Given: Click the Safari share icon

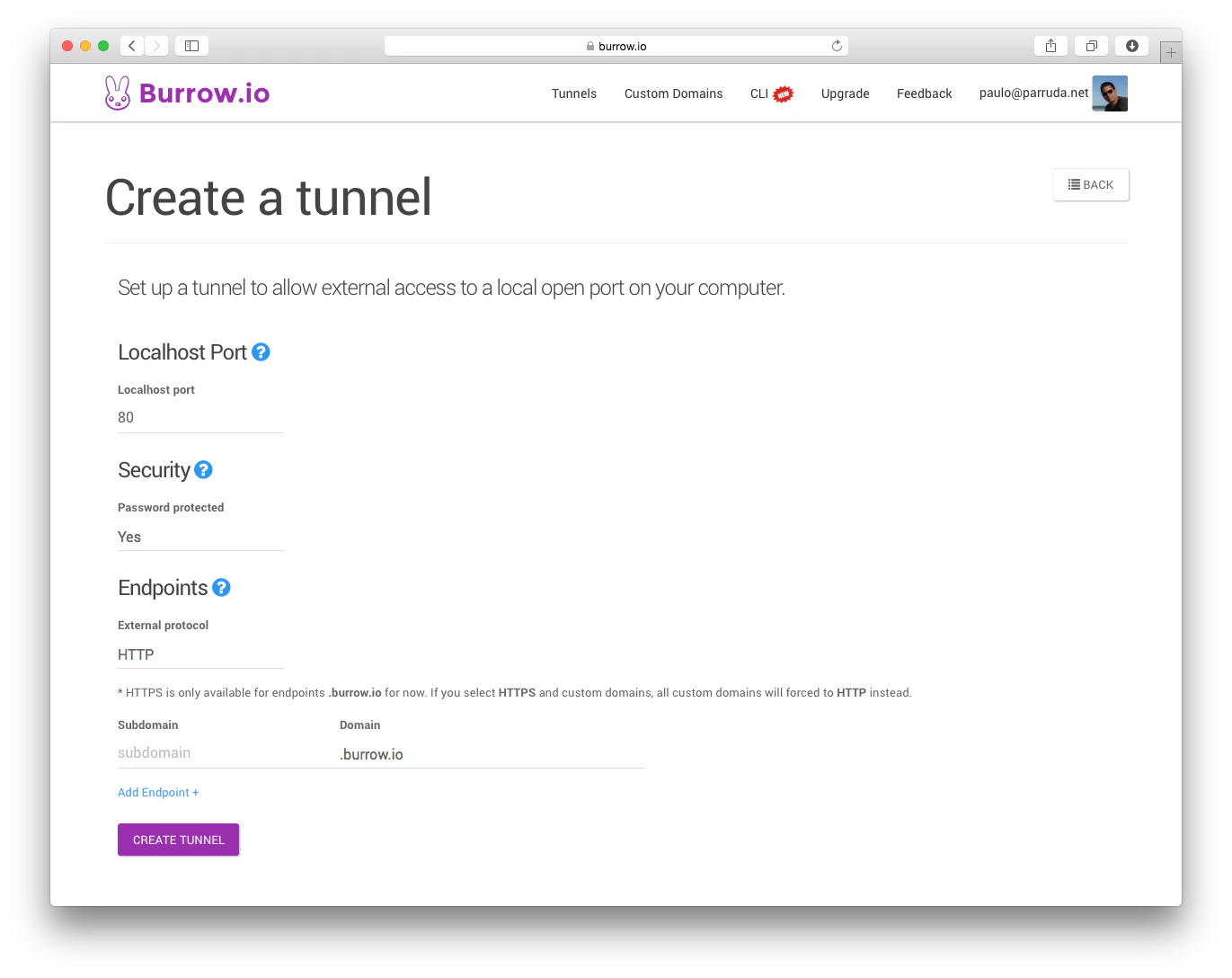Looking at the screenshot, I should 1050,45.
